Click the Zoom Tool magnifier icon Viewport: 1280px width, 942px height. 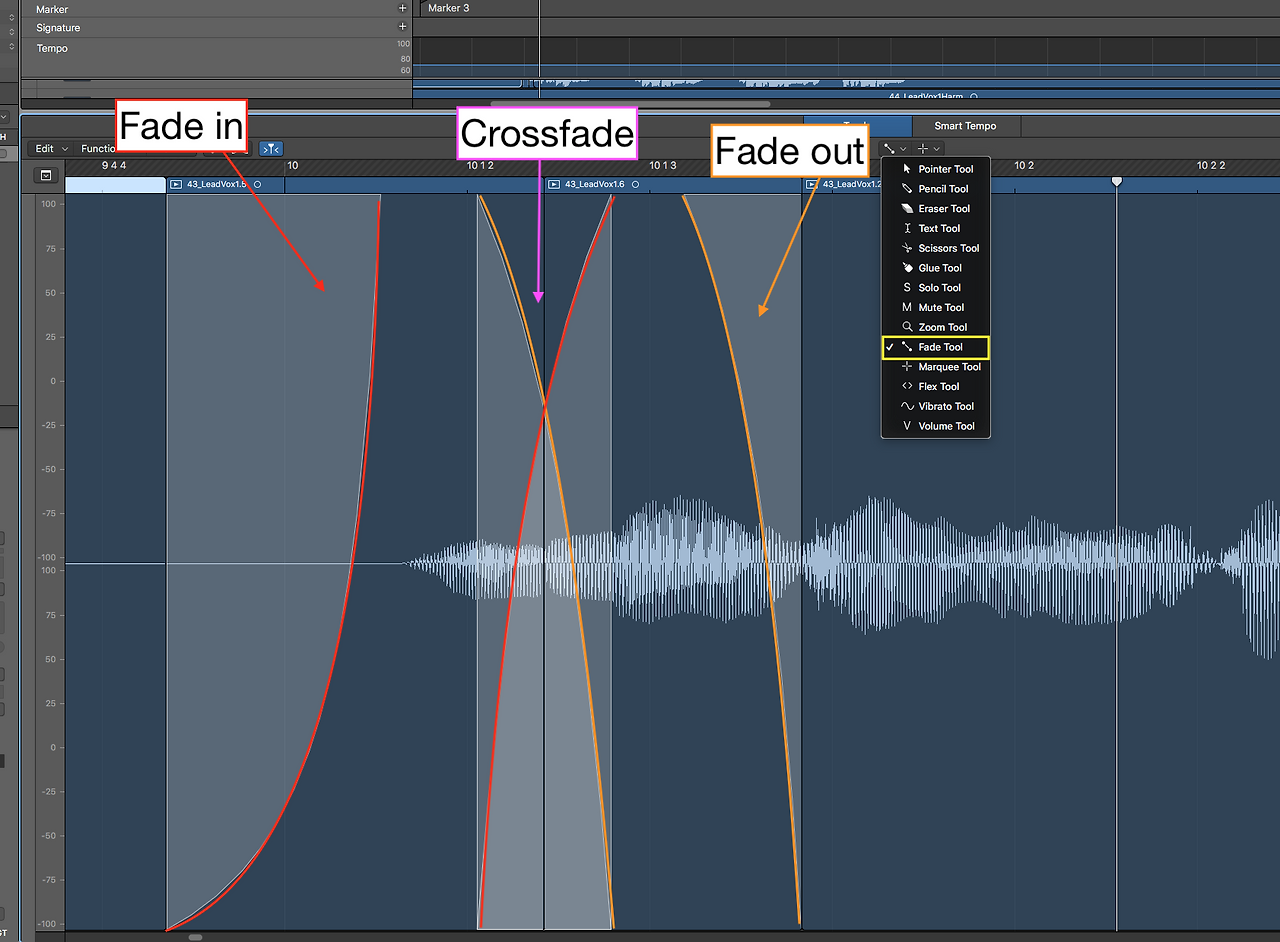tap(907, 327)
